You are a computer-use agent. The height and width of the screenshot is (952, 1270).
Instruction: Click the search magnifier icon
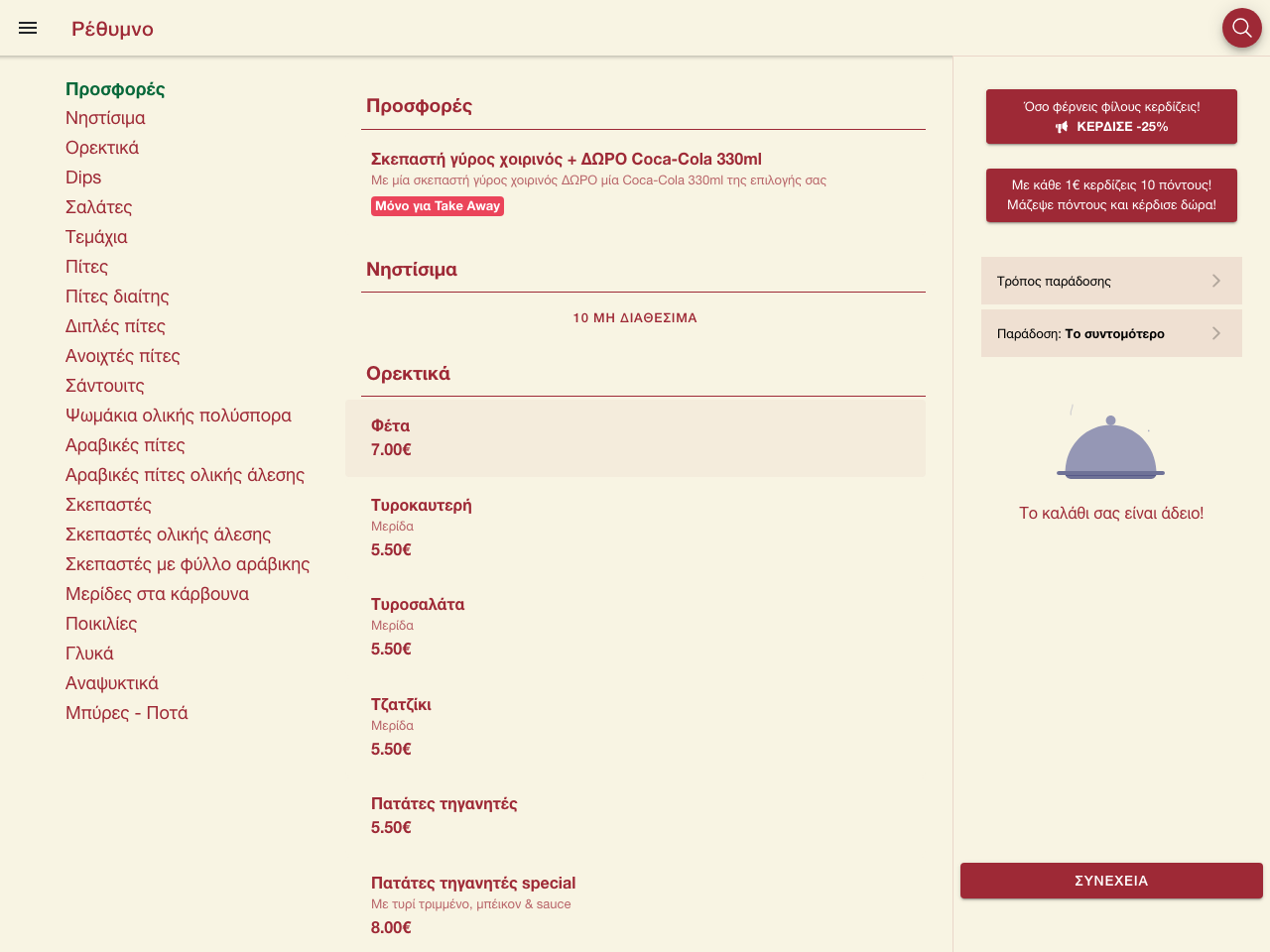pos(1241,28)
